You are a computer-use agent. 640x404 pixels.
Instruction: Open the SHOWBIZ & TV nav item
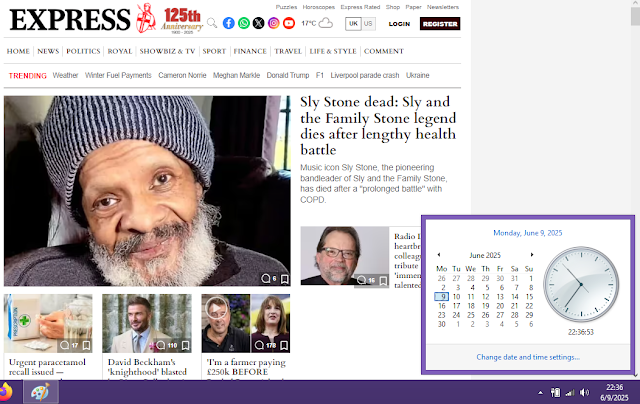click(167, 51)
